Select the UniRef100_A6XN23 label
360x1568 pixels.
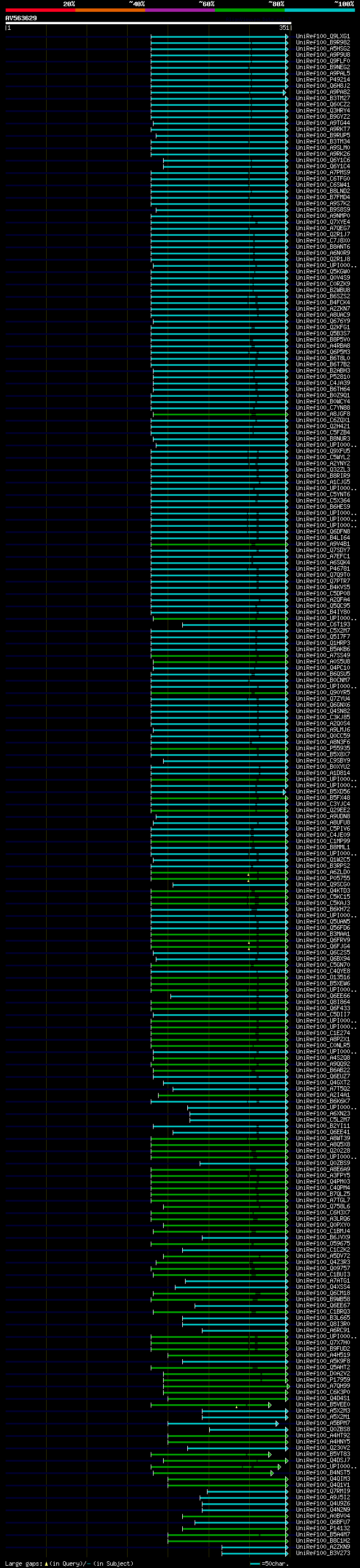tap(323, 1113)
